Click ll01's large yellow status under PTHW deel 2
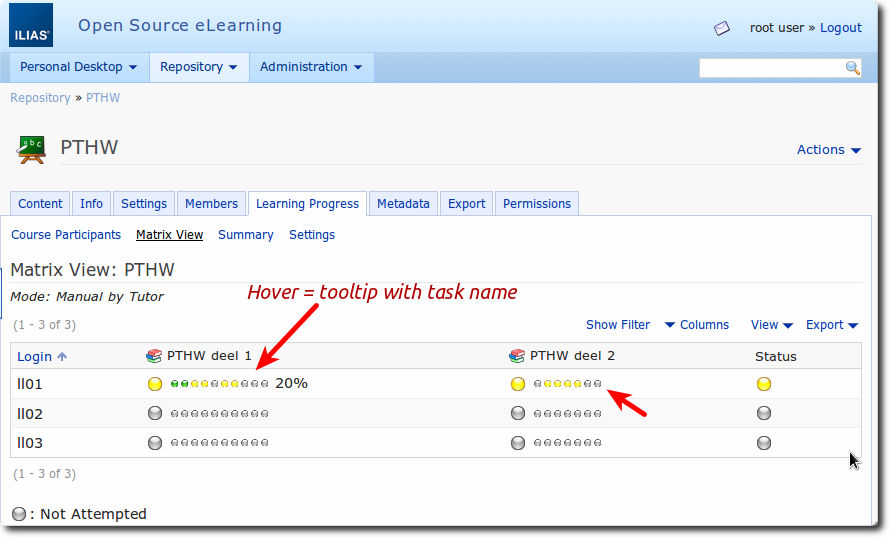This screenshot has height=537, width=889. coord(518,384)
